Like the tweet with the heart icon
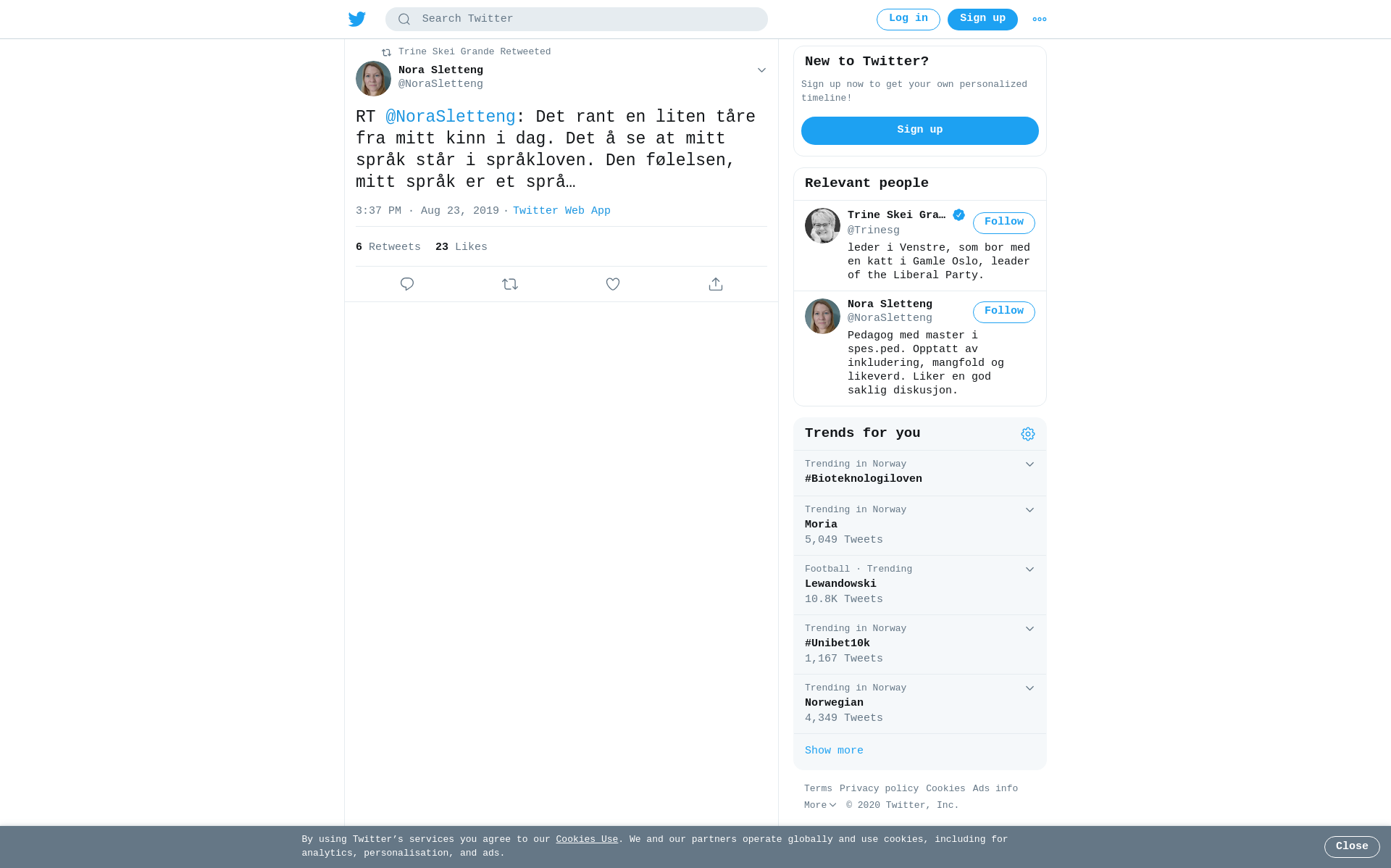 613,284
